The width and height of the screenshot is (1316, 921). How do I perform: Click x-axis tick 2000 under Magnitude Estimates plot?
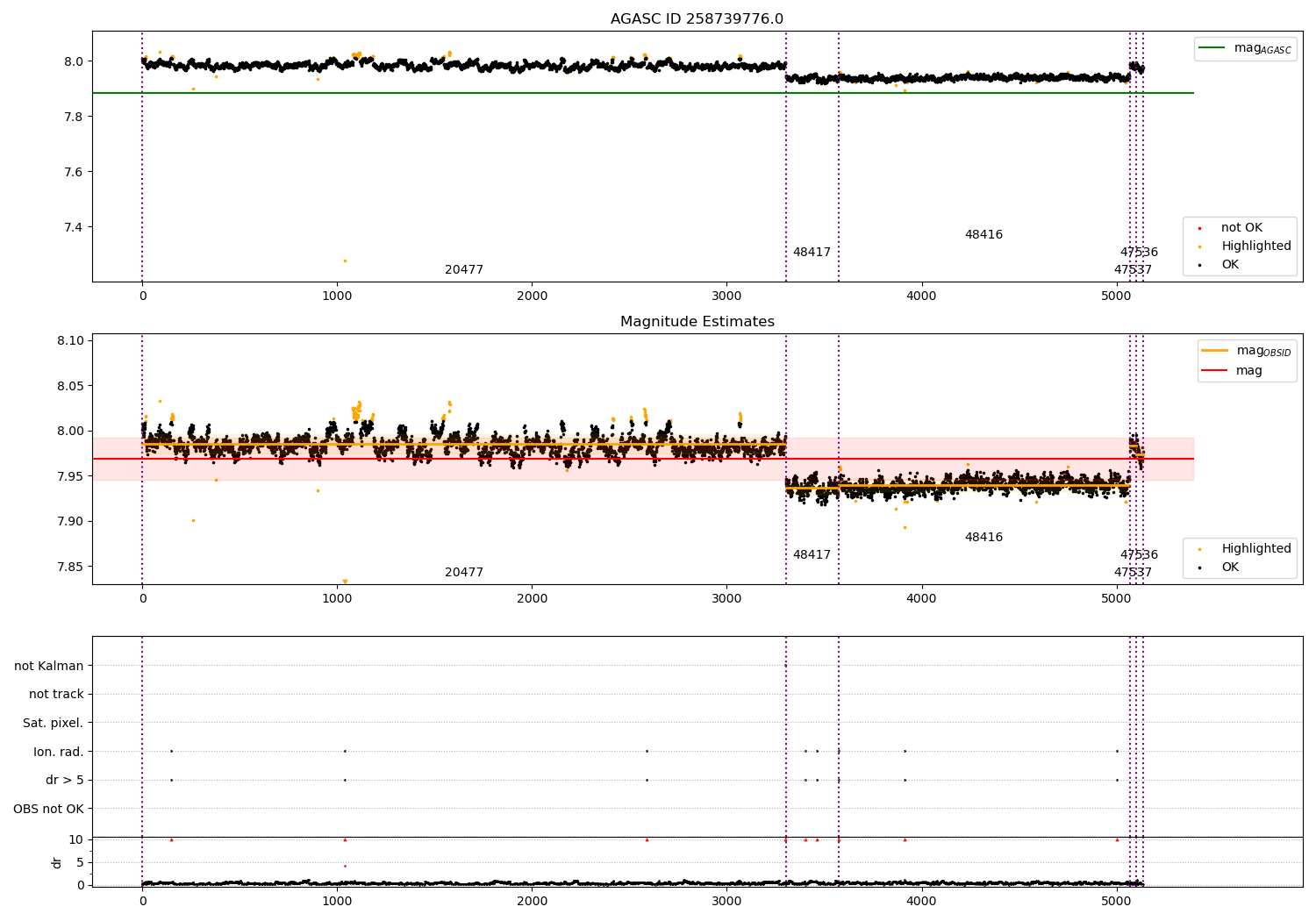tap(532, 599)
